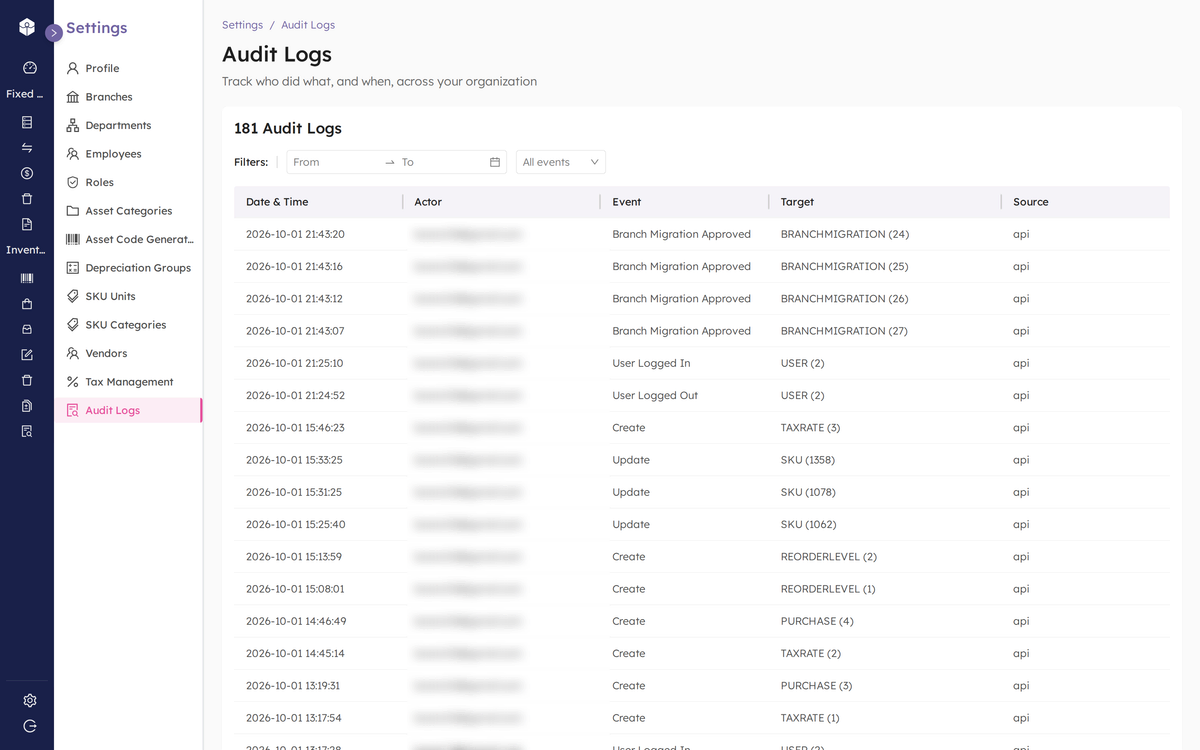Click target SKU (1062)

point(808,524)
